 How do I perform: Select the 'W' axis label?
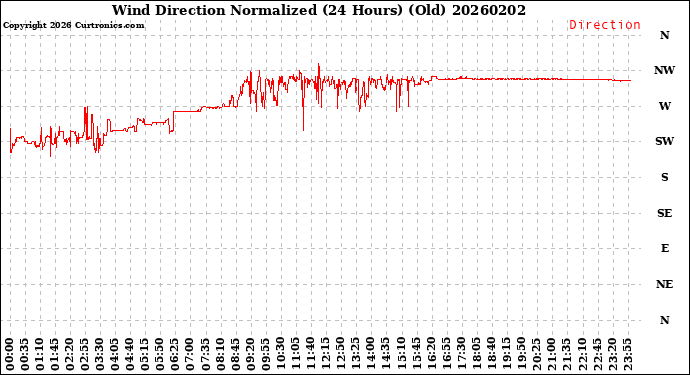[664, 106]
